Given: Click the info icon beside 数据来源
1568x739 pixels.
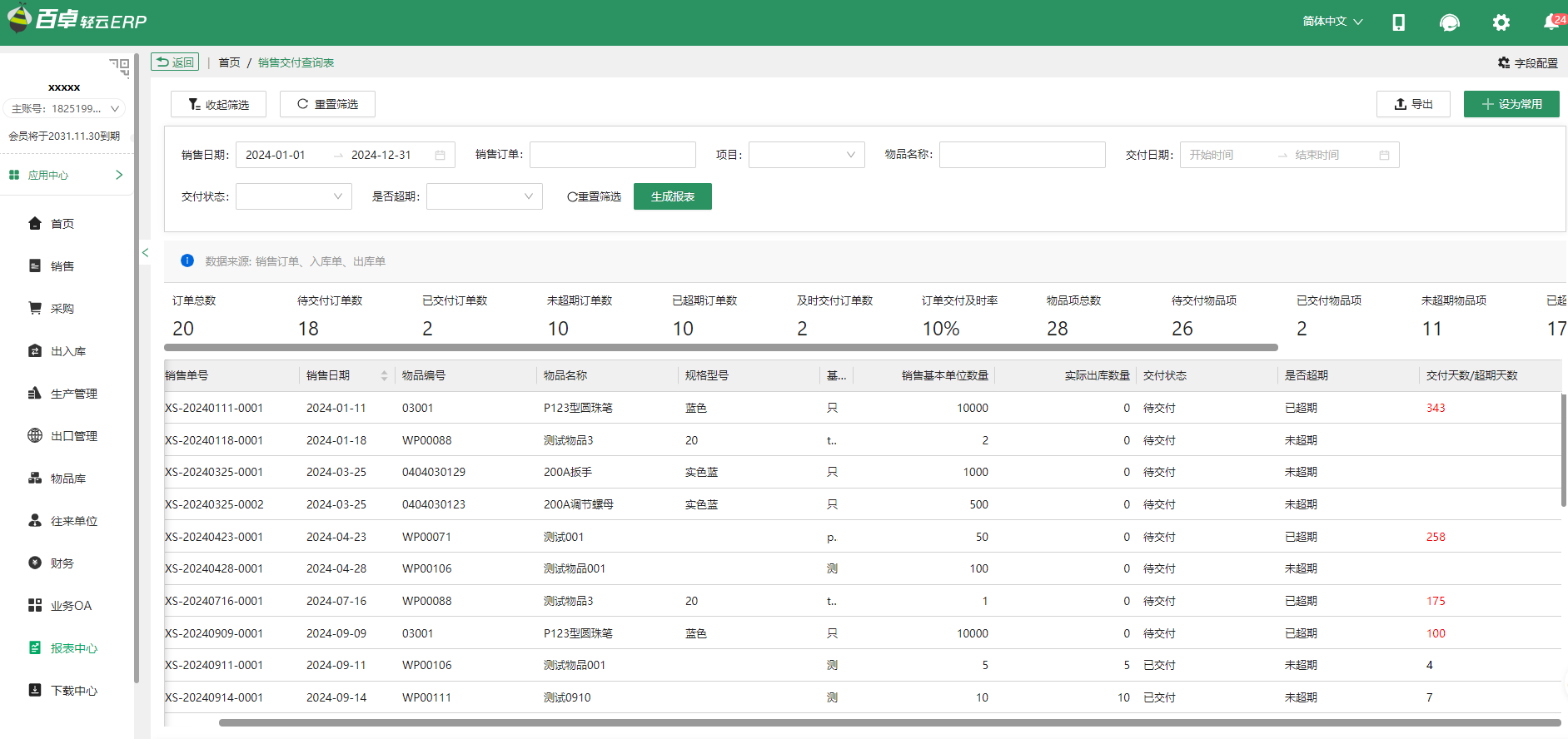Looking at the screenshot, I should (187, 261).
